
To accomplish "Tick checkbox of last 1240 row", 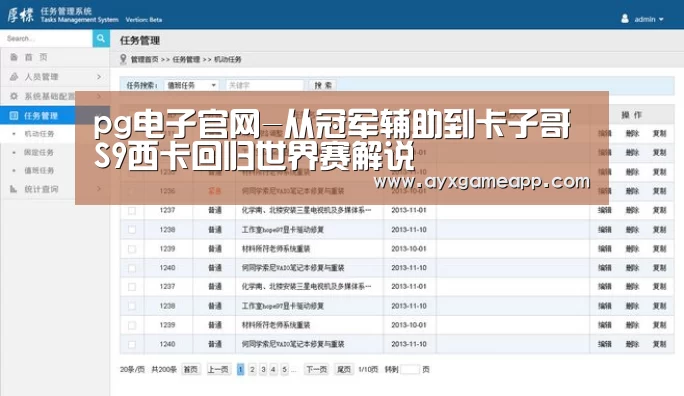I will 132,345.
